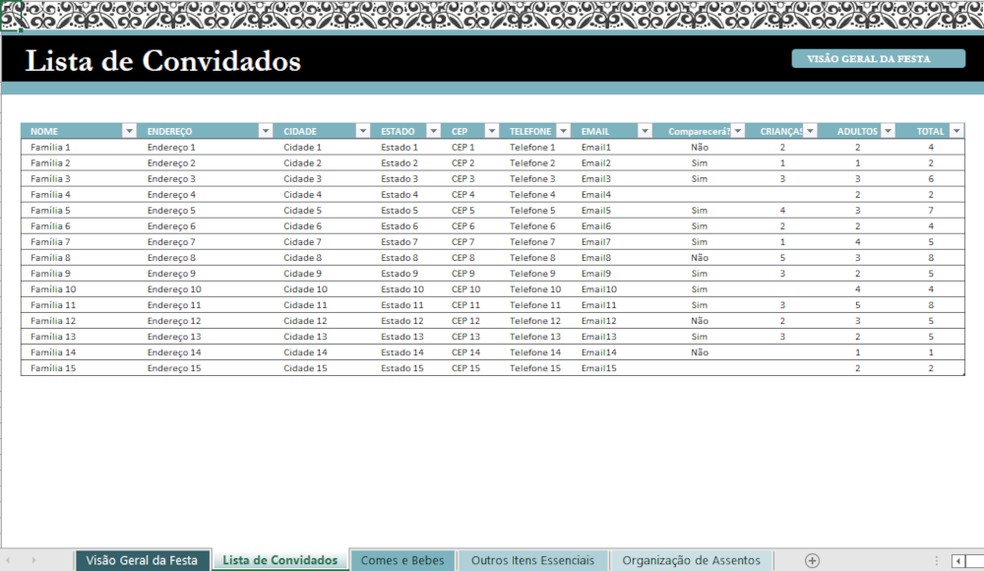The height and width of the screenshot is (571, 984).
Task: Click the Visão Geral da Festa button
Action: coord(878,58)
